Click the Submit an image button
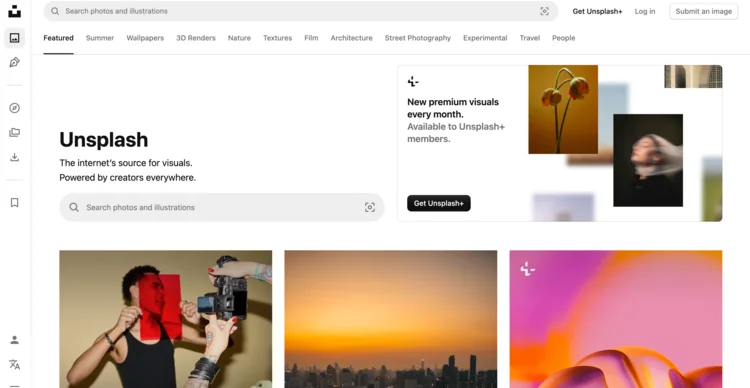This screenshot has height=388, width=750. 704,11
